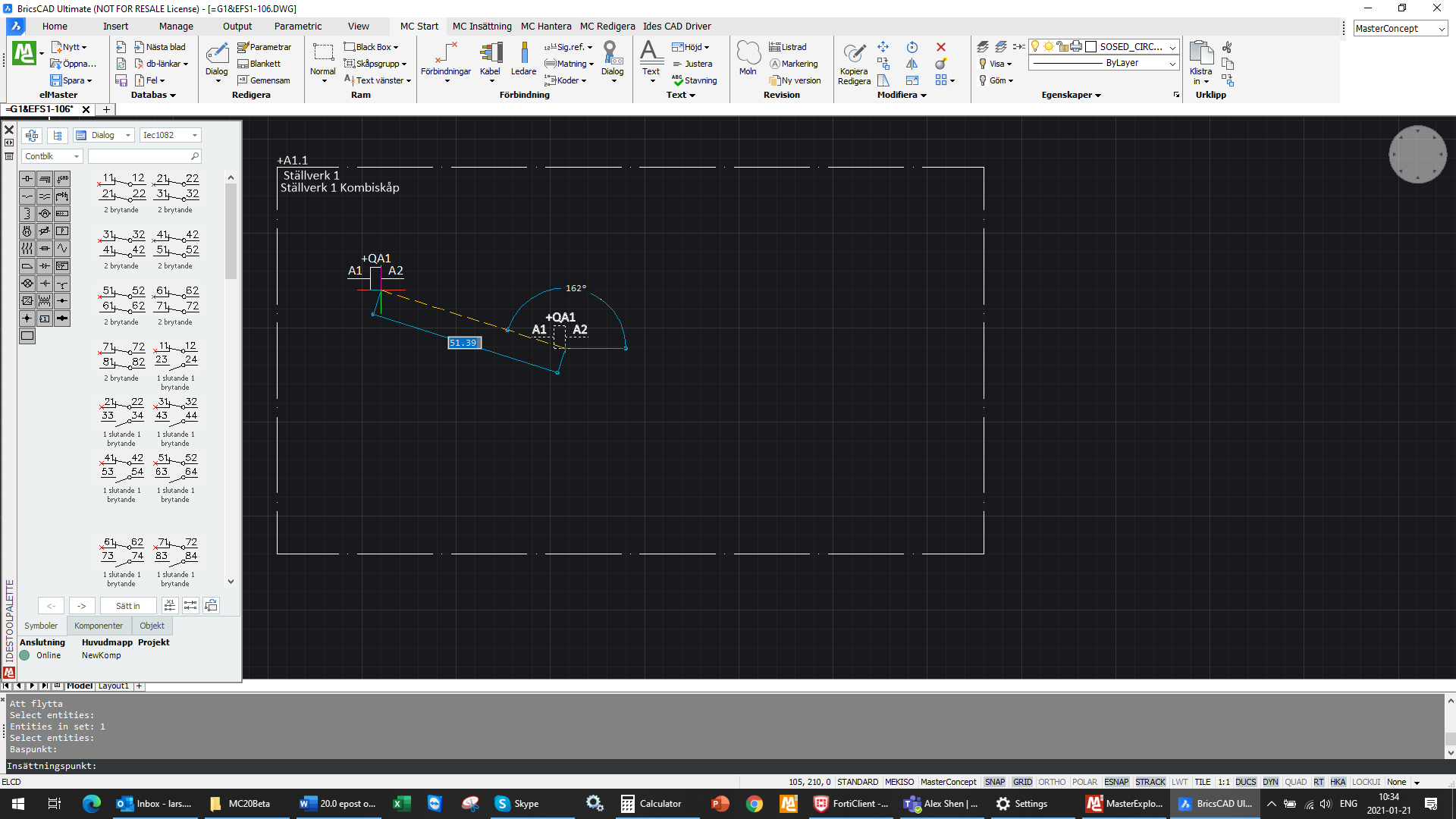1456x819 pixels.
Task: Click the layer color swatch square
Action: click(1091, 47)
